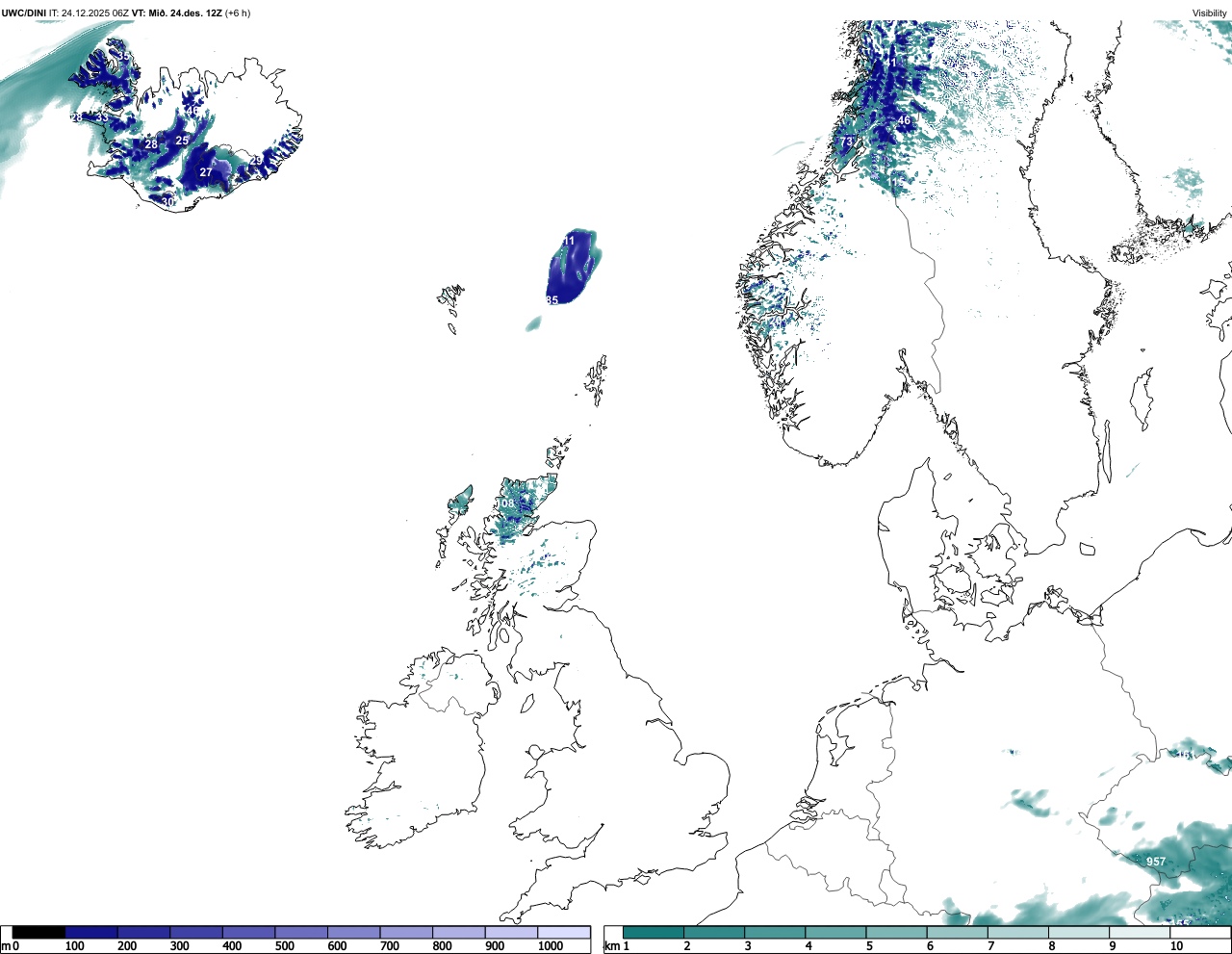Select the 800–900 m legend swatch
This screenshot has height=954, width=1232.
(459, 932)
